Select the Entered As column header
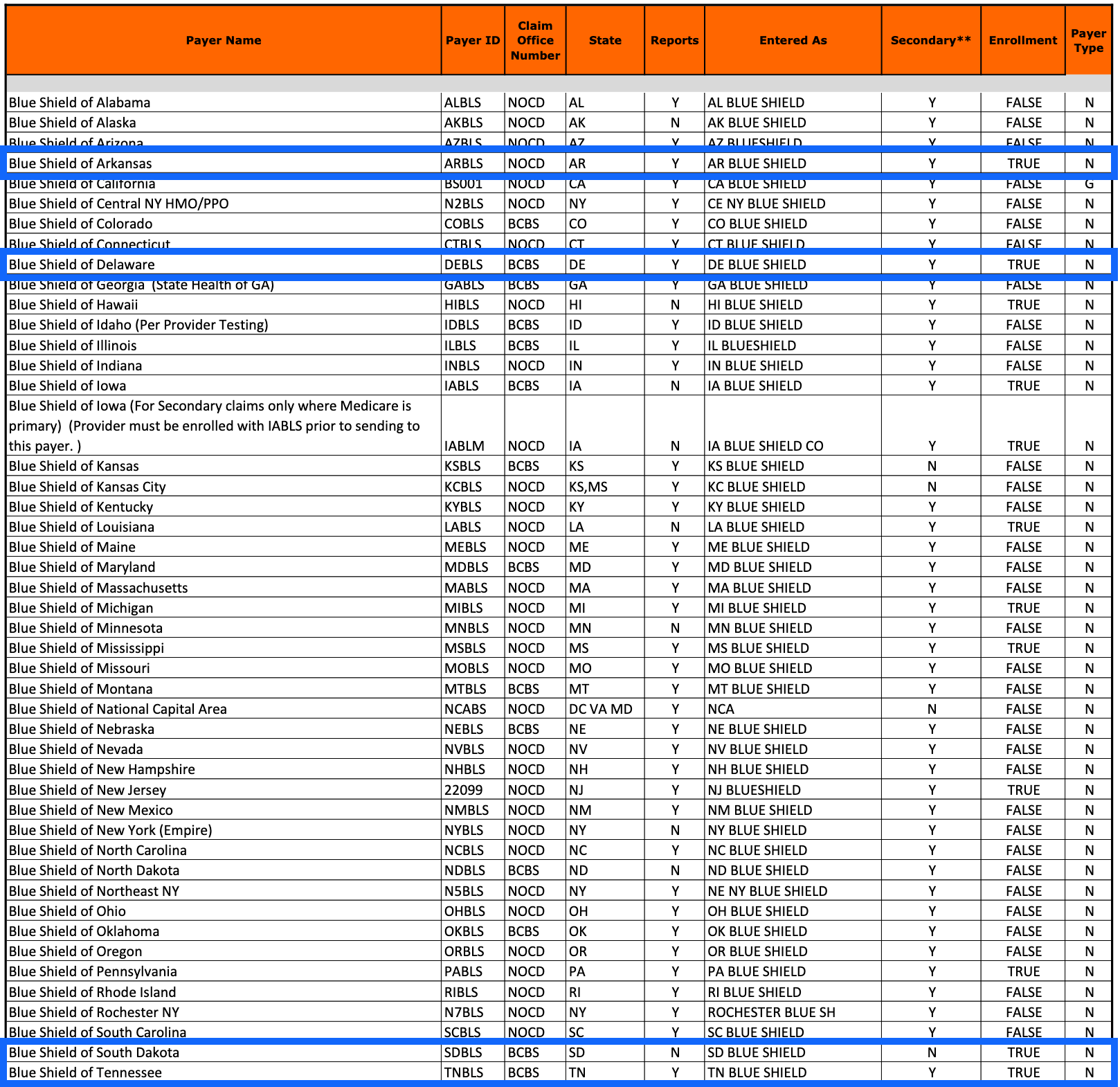This screenshot has width=1120, height=1087. [792, 40]
